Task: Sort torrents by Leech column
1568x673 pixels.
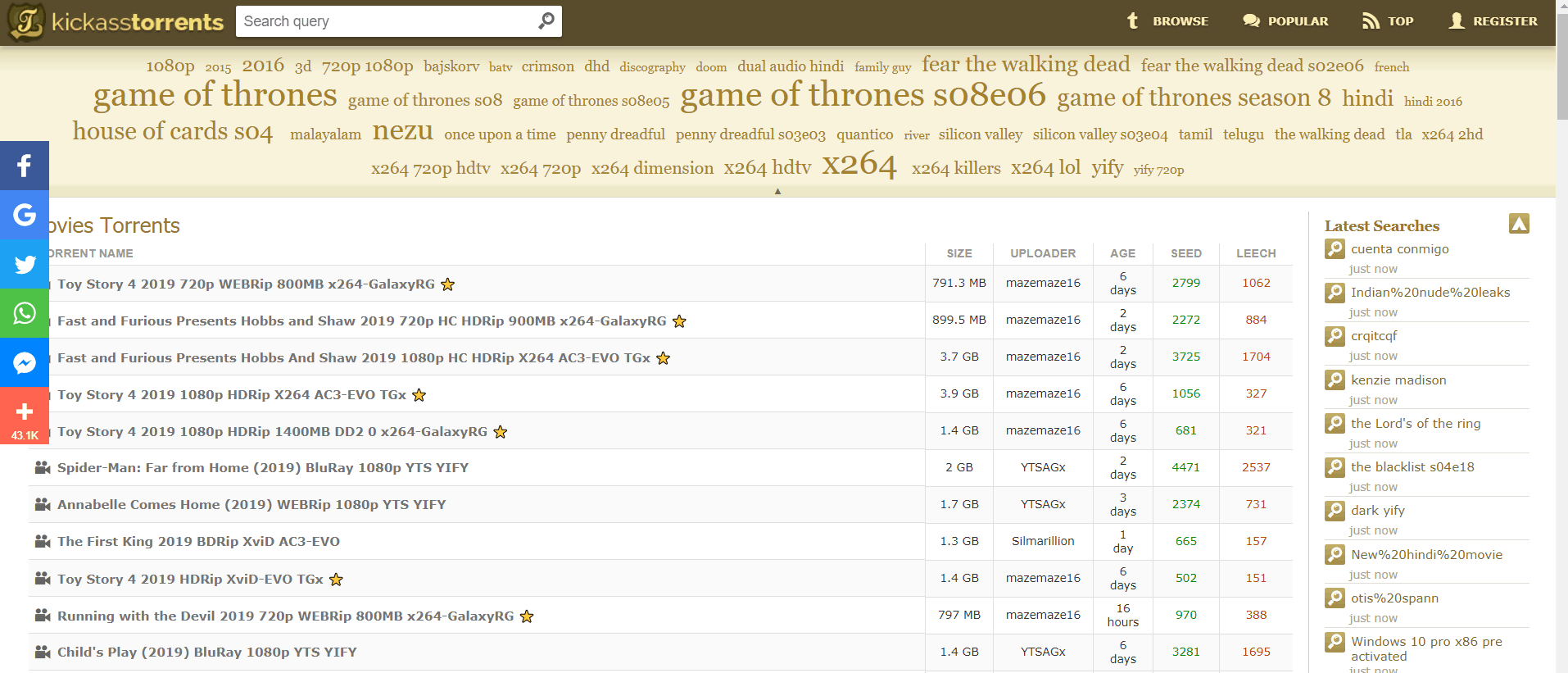Action: click(x=1256, y=253)
